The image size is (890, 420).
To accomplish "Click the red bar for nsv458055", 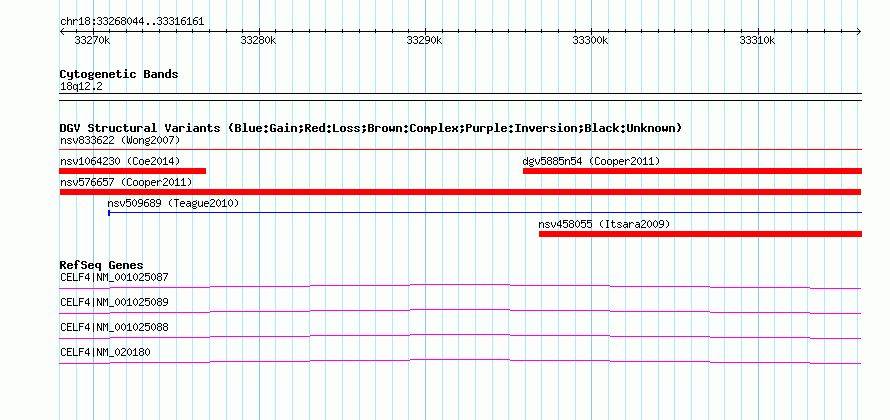I will [700, 234].
